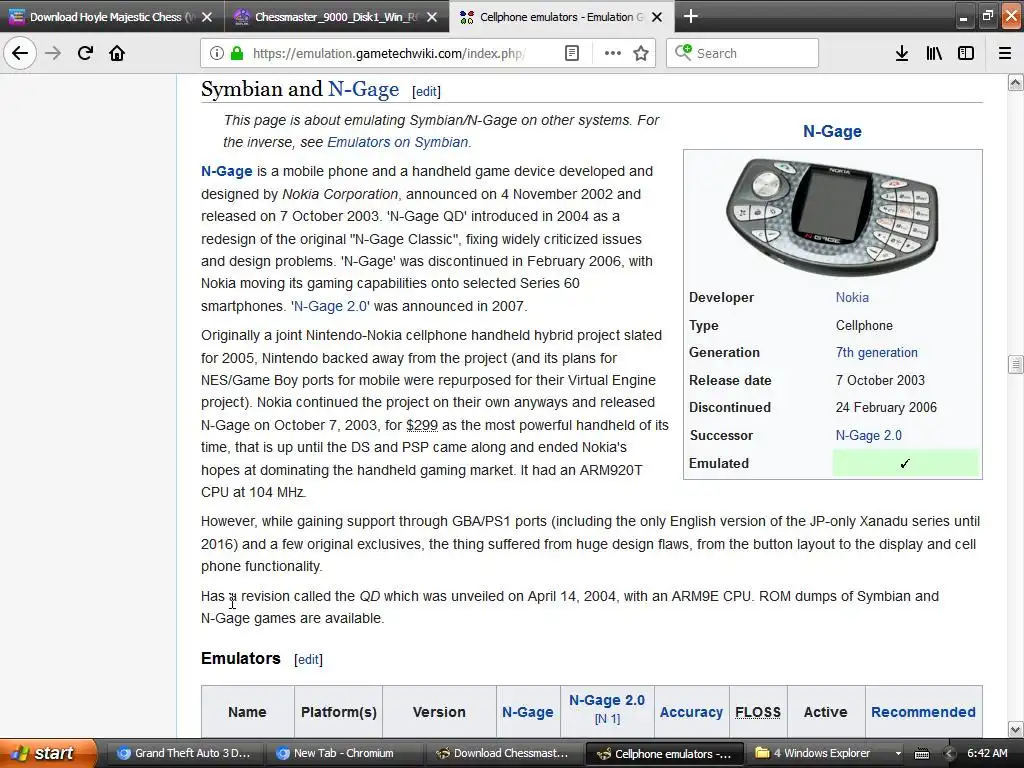
Task: Open page actions three-dot menu
Action: [x=613, y=53]
